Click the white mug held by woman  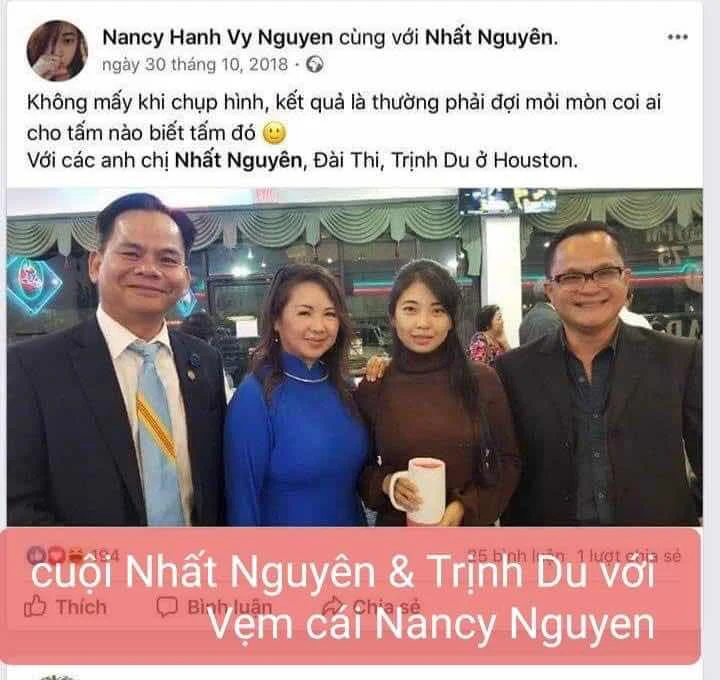click(419, 490)
